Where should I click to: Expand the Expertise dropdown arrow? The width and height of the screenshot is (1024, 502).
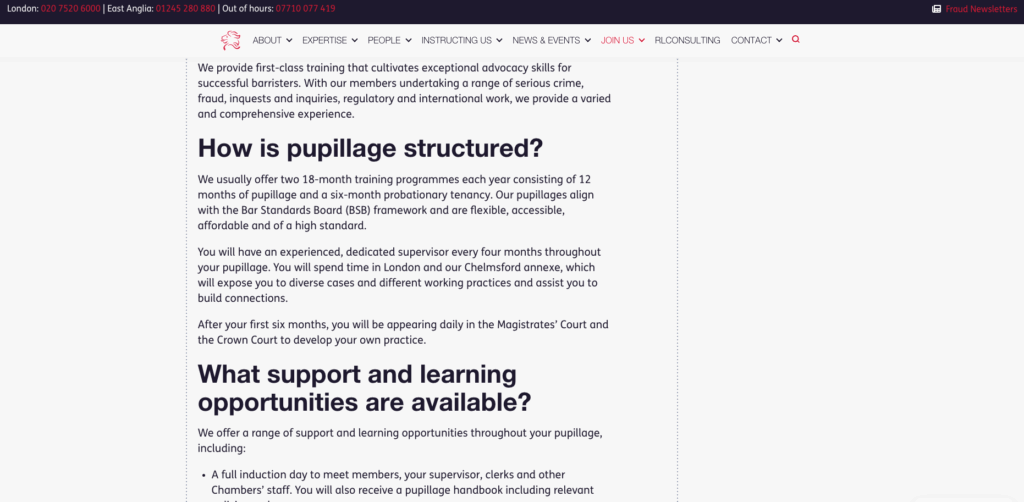pyautogui.click(x=354, y=41)
